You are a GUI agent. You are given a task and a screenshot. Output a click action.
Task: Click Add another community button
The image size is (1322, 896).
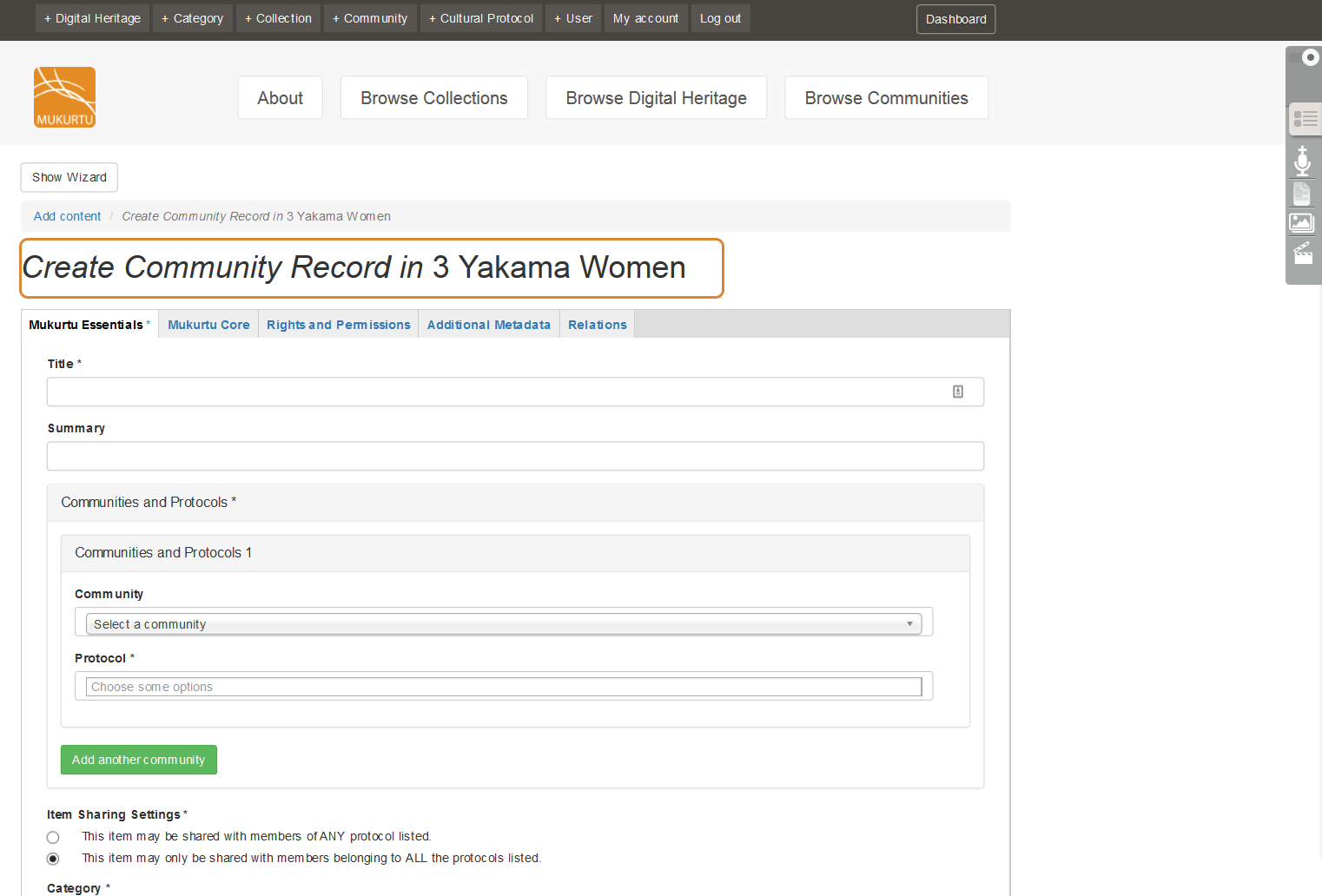139,760
